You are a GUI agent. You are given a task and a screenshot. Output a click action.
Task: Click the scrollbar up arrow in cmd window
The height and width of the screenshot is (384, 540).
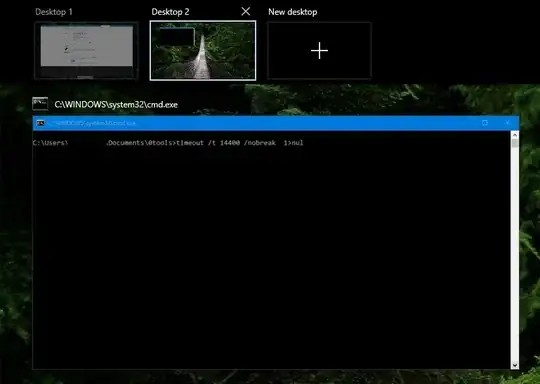pos(515,135)
